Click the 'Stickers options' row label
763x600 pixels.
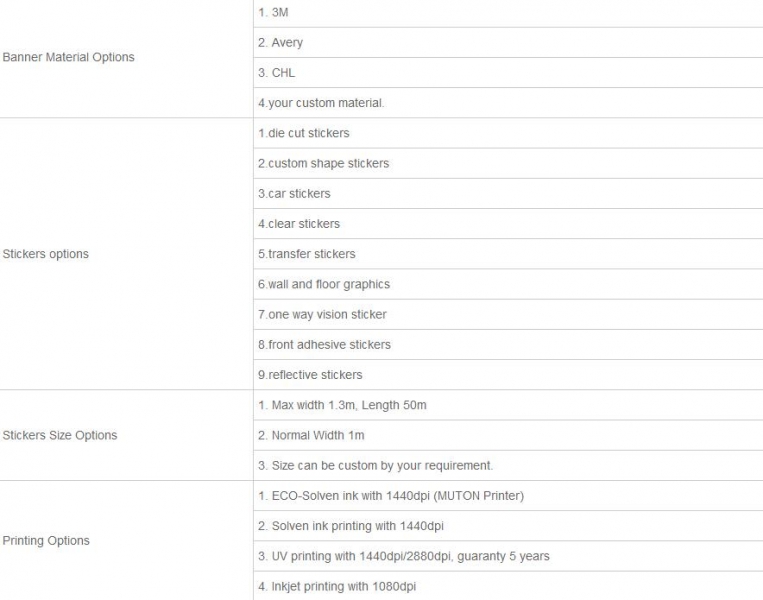46,254
